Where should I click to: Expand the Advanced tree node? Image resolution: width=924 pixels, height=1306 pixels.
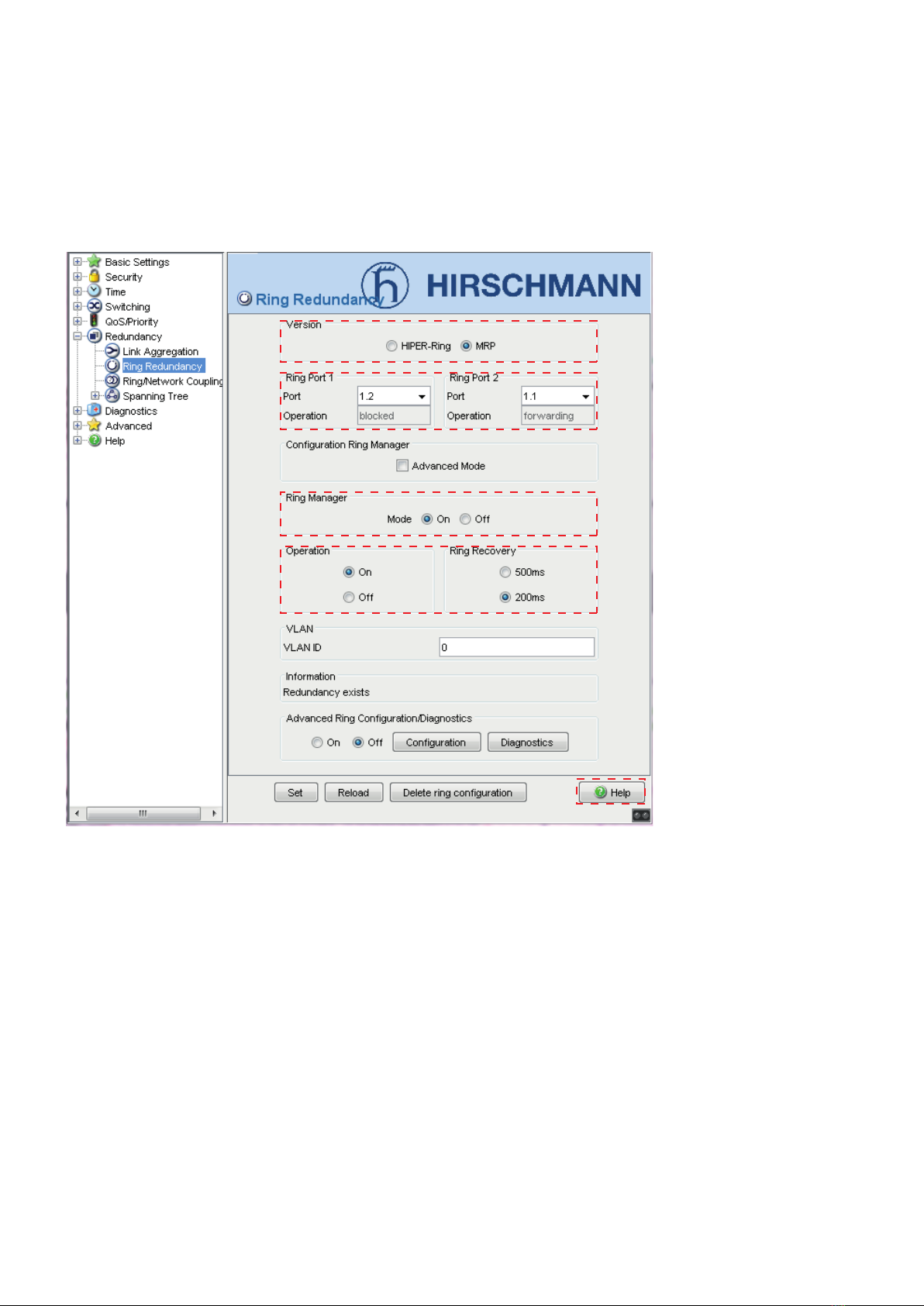pyautogui.click(x=78, y=426)
